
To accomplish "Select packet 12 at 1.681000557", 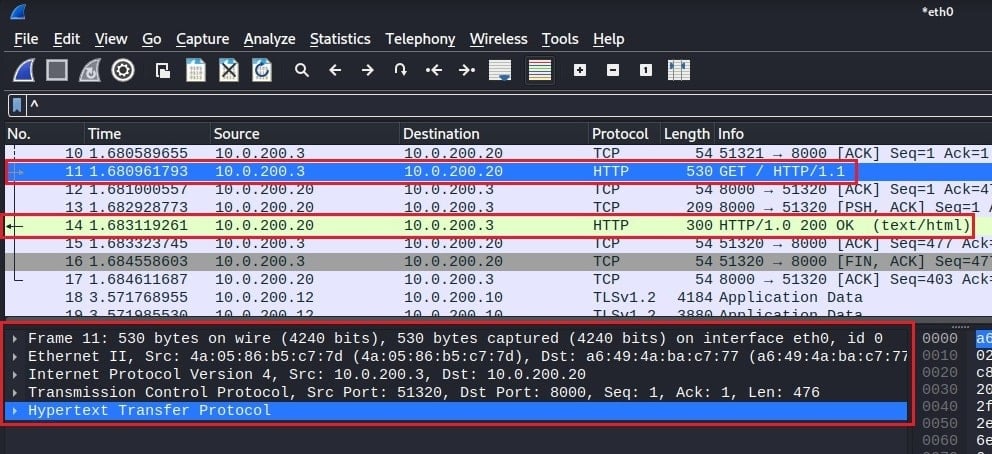I will 499,190.
